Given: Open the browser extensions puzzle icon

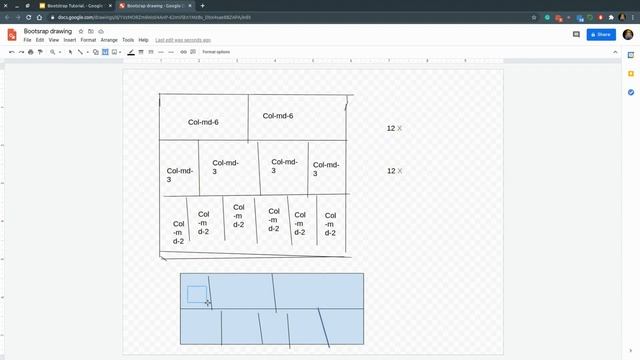Looking at the screenshot, I should point(611,18).
